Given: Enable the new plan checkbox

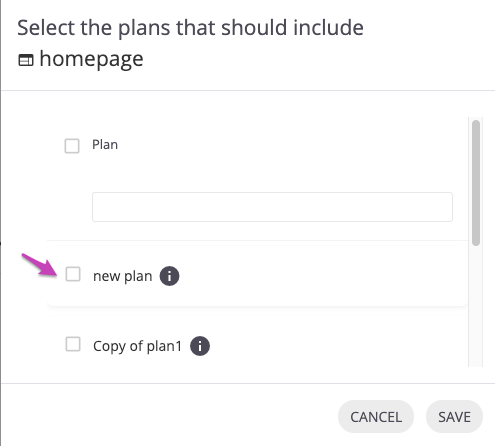Looking at the screenshot, I should point(73,274).
